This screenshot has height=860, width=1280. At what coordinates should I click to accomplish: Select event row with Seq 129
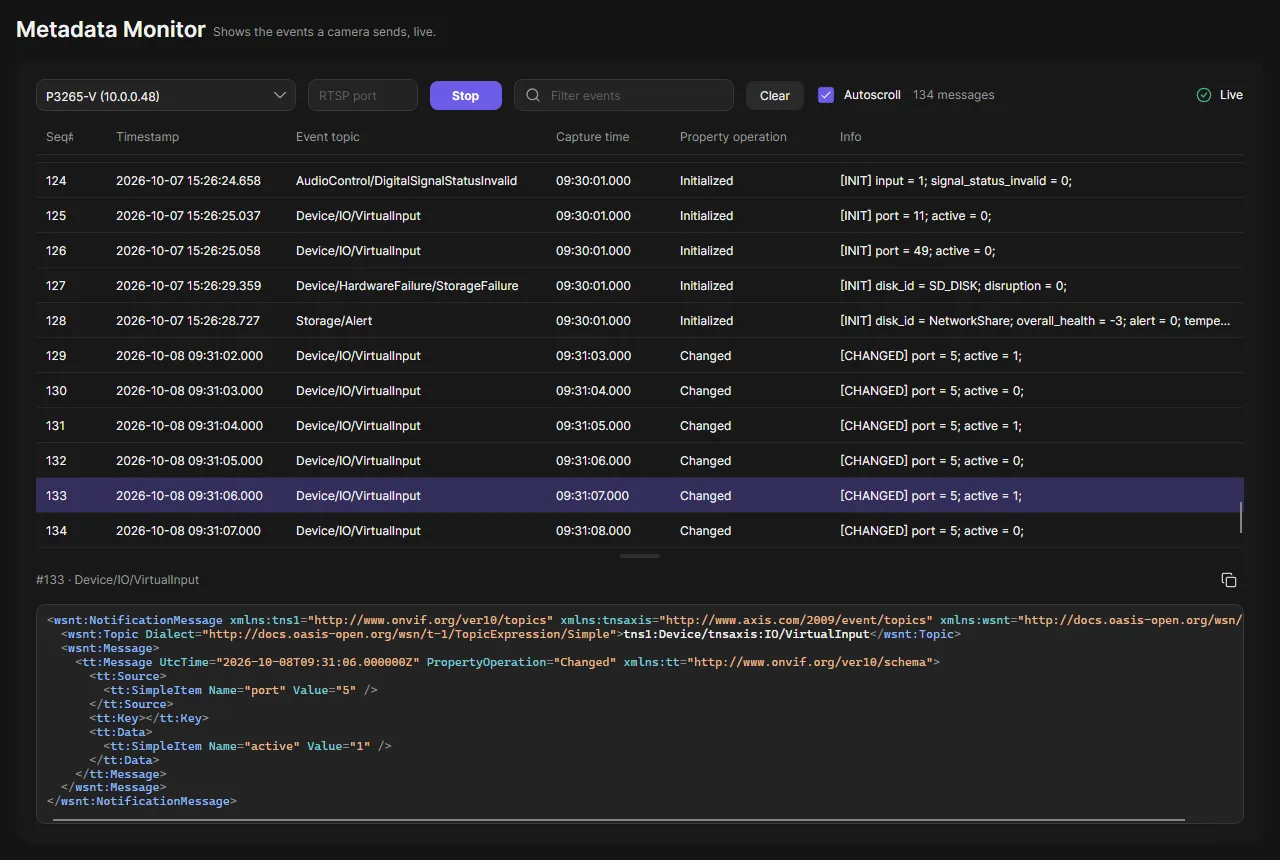(x=640, y=356)
